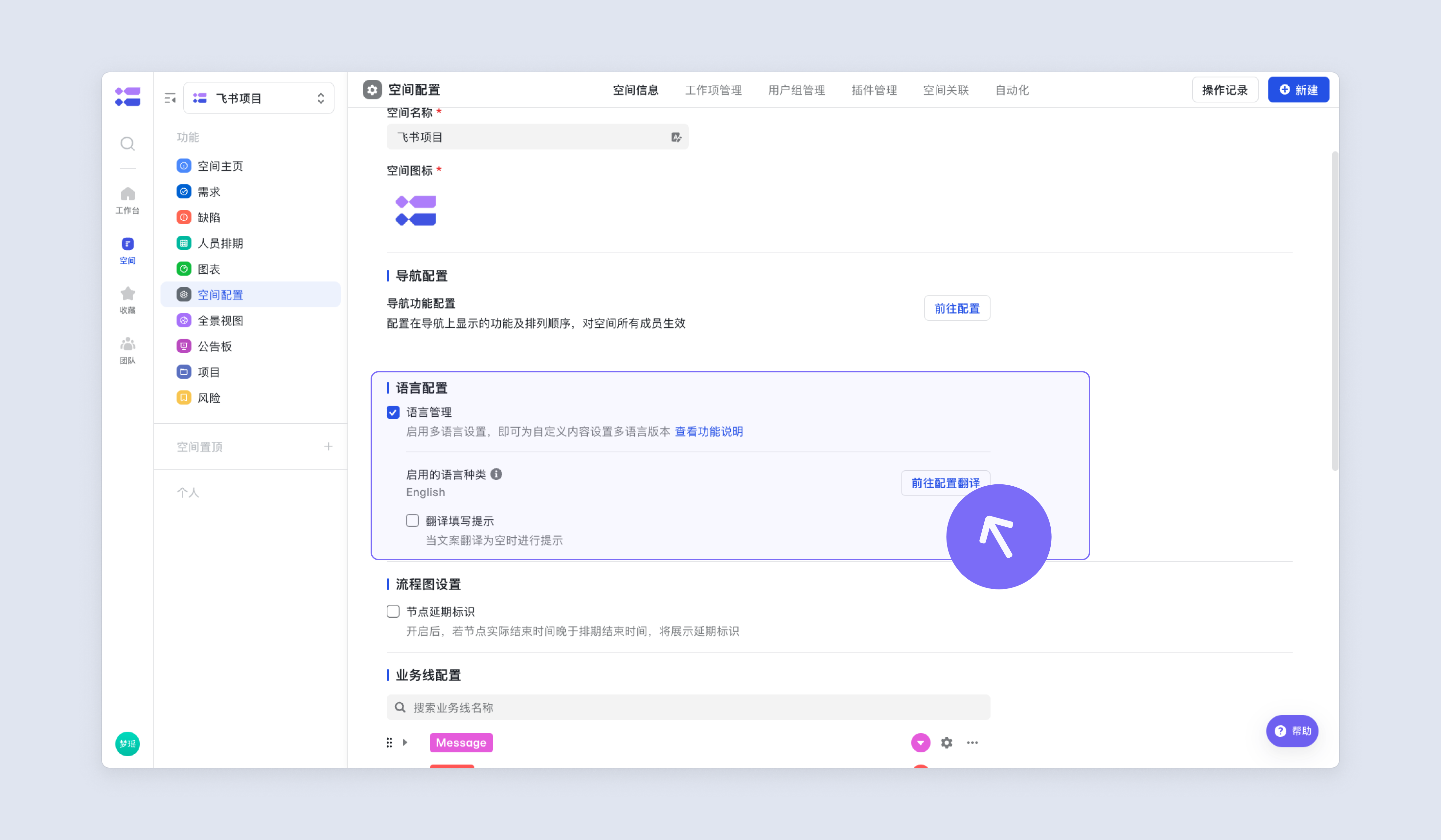Open 空间主页 label in the sidebar
The image size is (1441, 840).
[x=220, y=166]
